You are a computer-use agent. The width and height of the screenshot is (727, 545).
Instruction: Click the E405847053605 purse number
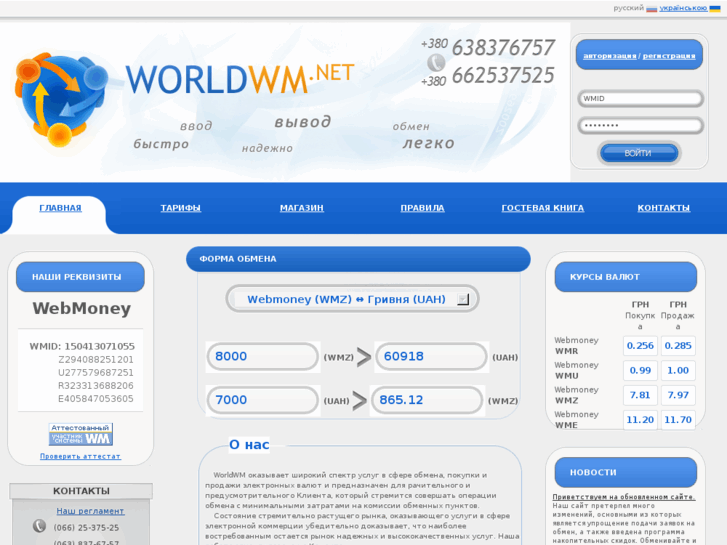pyautogui.click(x=96, y=398)
